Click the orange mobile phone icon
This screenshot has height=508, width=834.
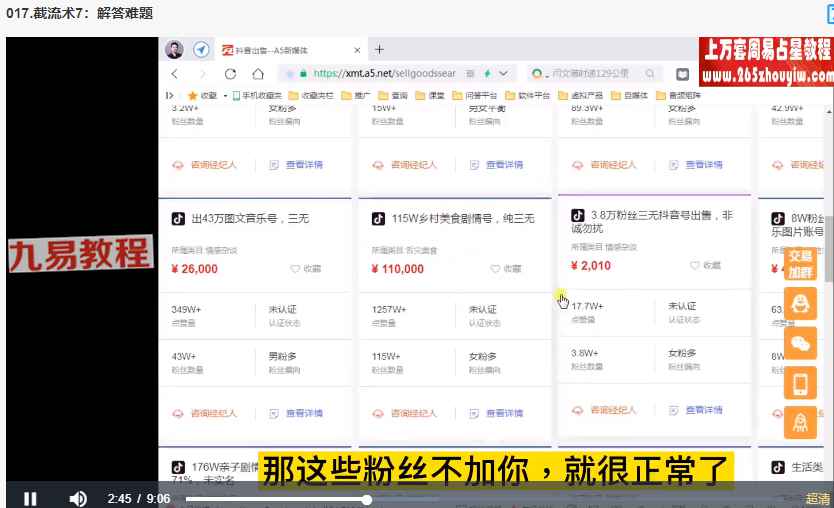800,384
